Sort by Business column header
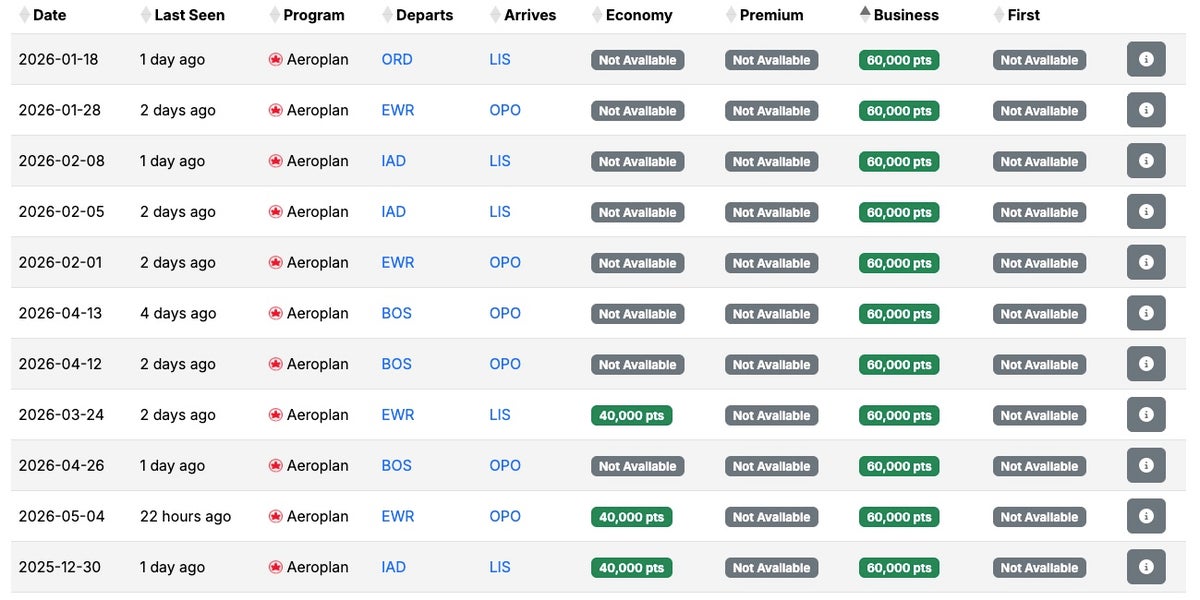The image size is (1200, 600). (x=905, y=15)
